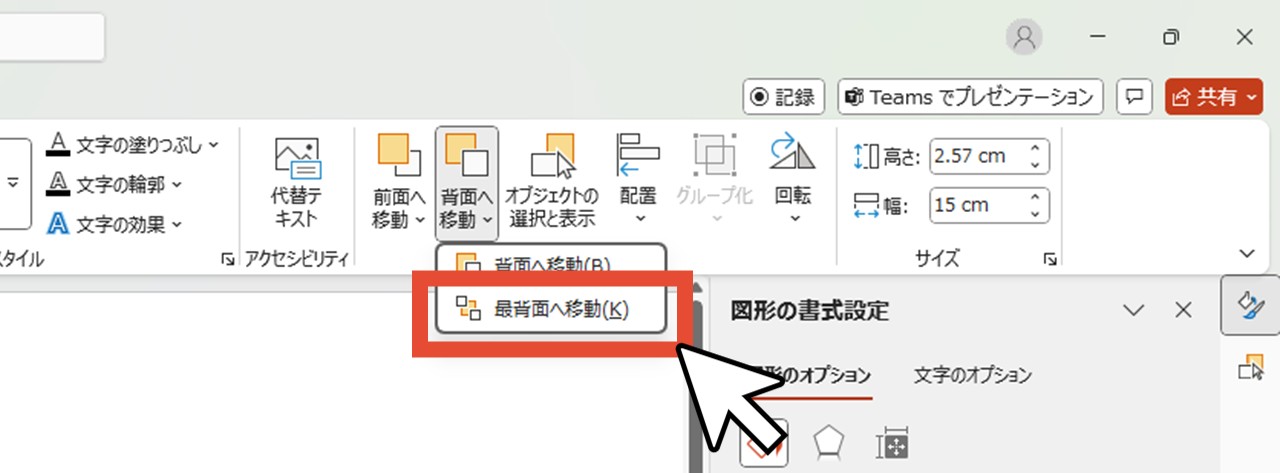
Task: Open 代替テキスト alt text pane
Action: (x=296, y=182)
